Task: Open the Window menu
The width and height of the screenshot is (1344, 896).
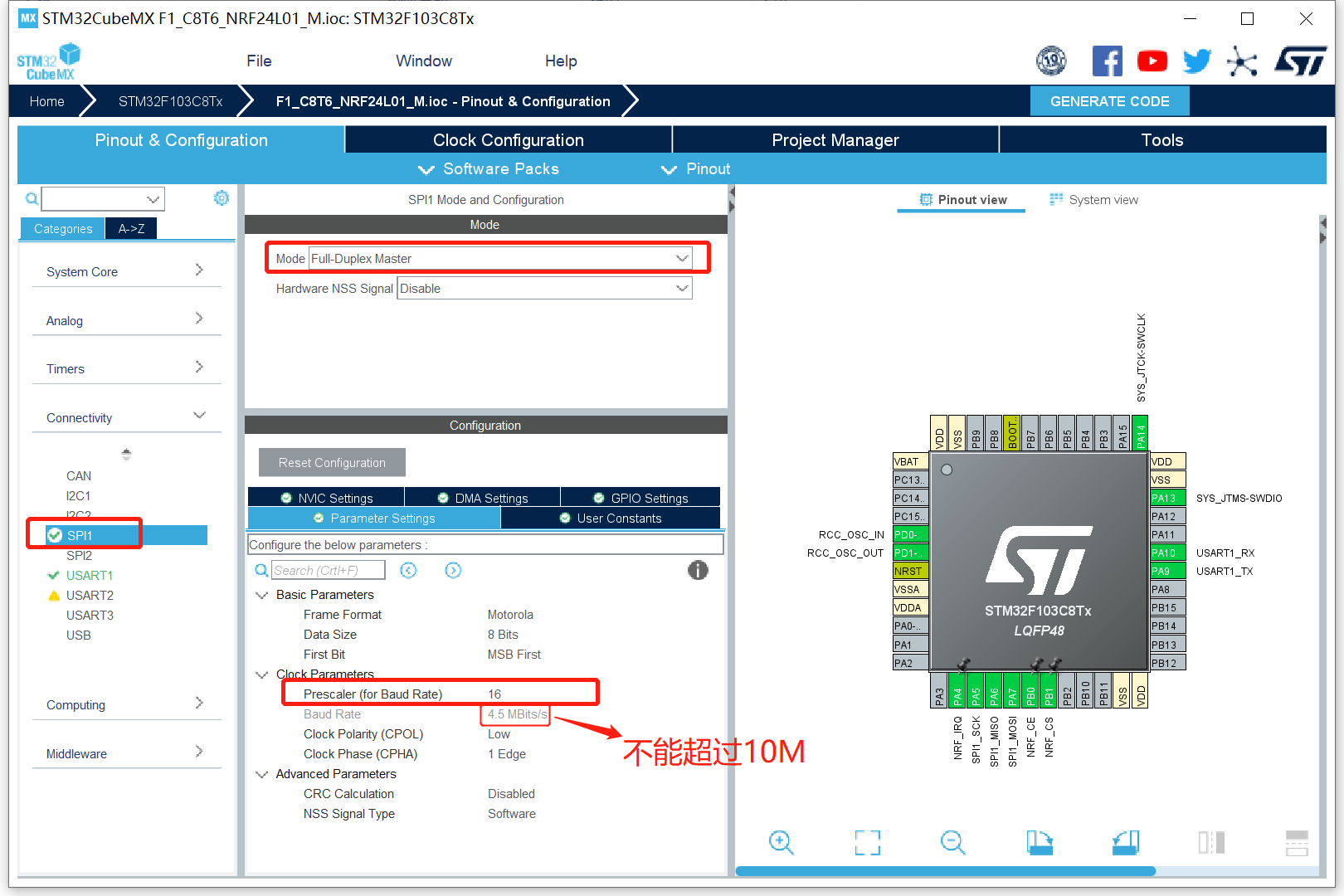Action: [424, 61]
